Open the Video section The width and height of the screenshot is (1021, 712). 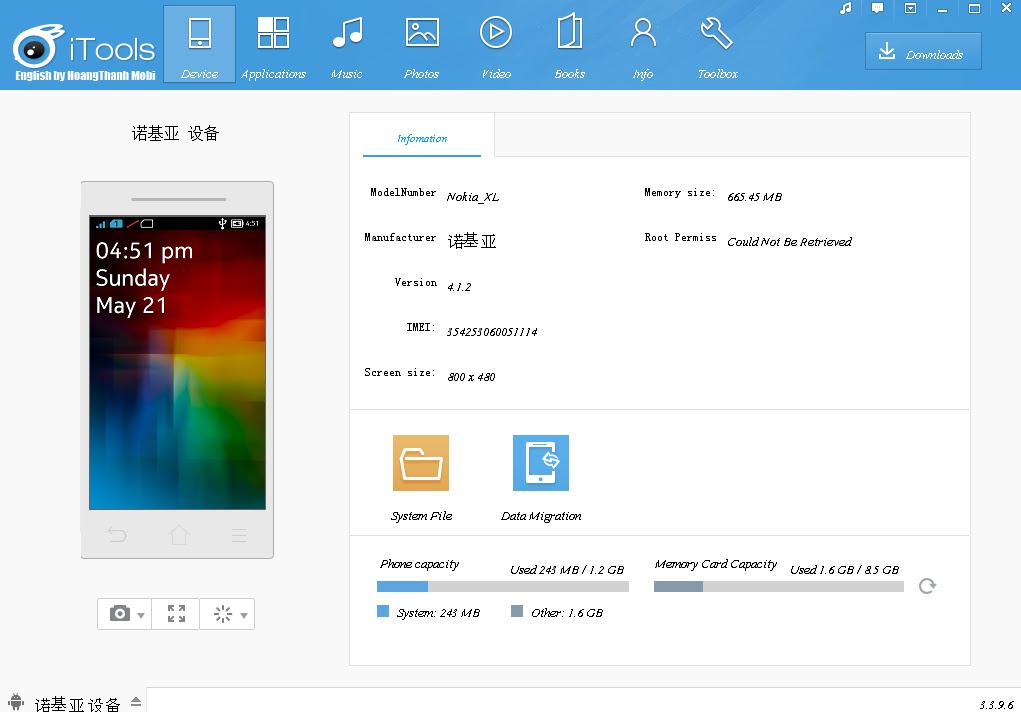(x=496, y=44)
